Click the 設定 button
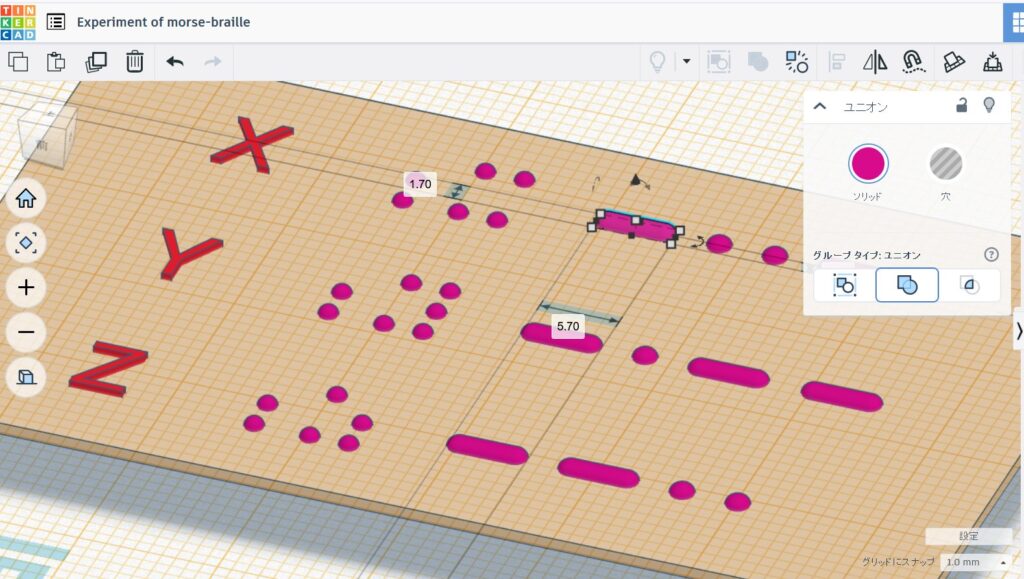 pyautogui.click(x=968, y=536)
